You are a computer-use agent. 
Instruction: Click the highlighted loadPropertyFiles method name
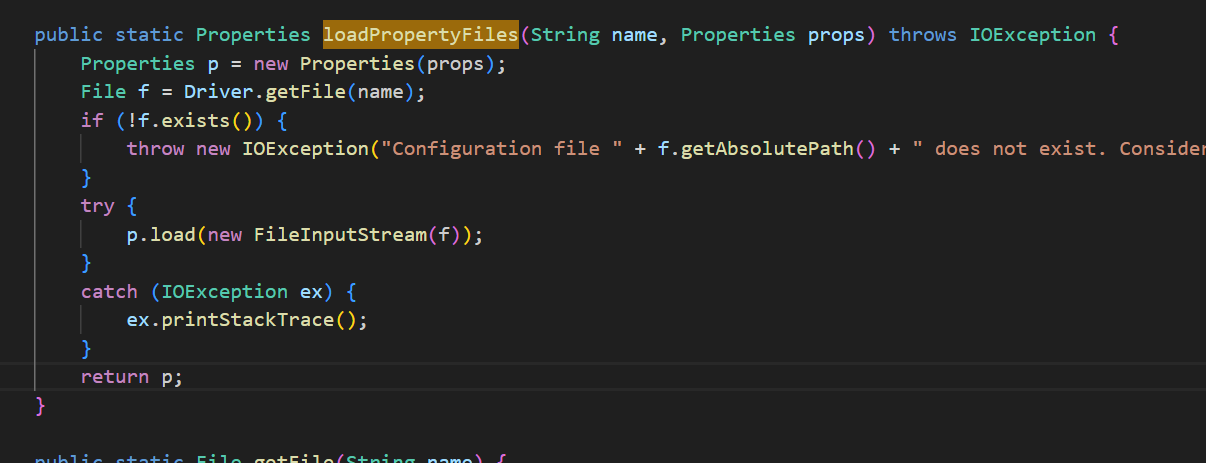(x=420, y=35)
